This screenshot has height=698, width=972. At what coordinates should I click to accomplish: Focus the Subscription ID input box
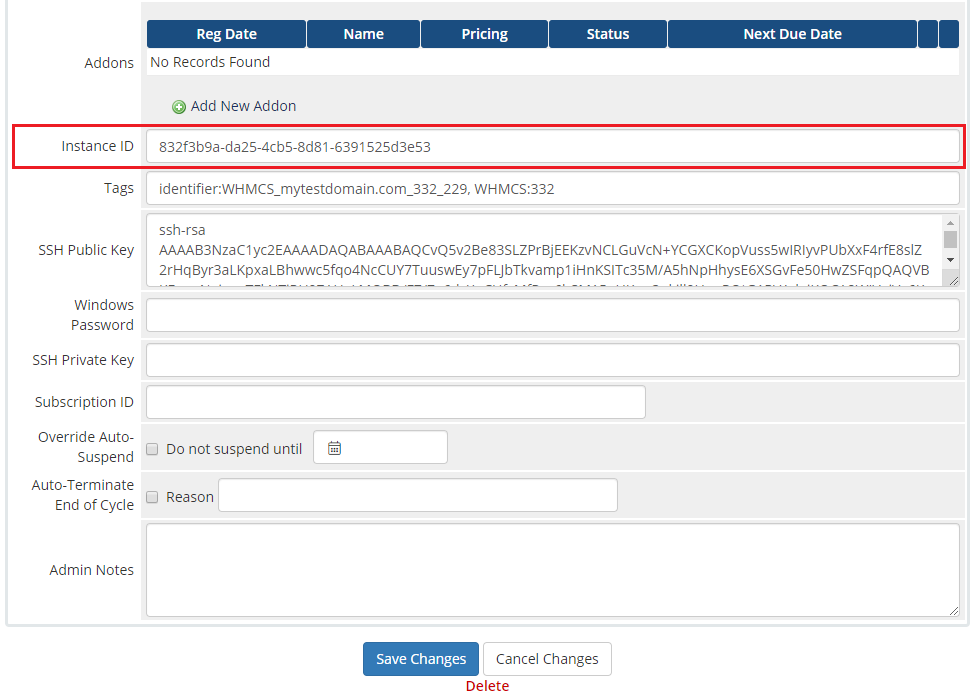pos(396,402)
